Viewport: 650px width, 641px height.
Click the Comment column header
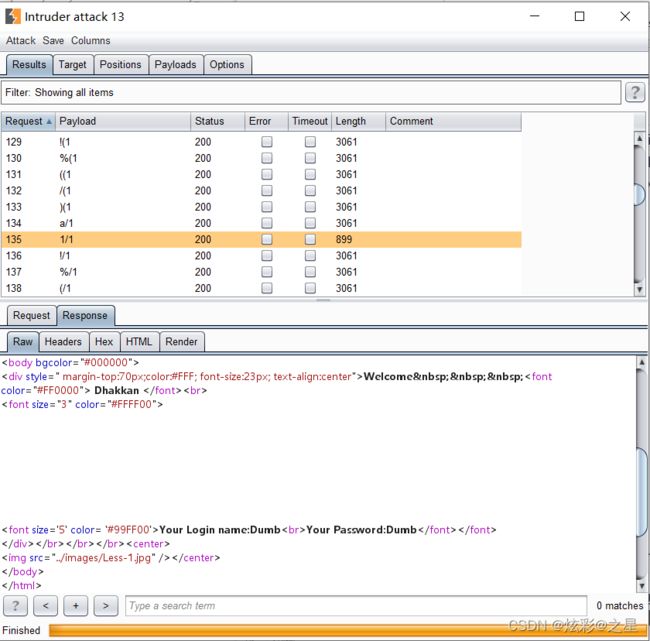pos(453,121)
